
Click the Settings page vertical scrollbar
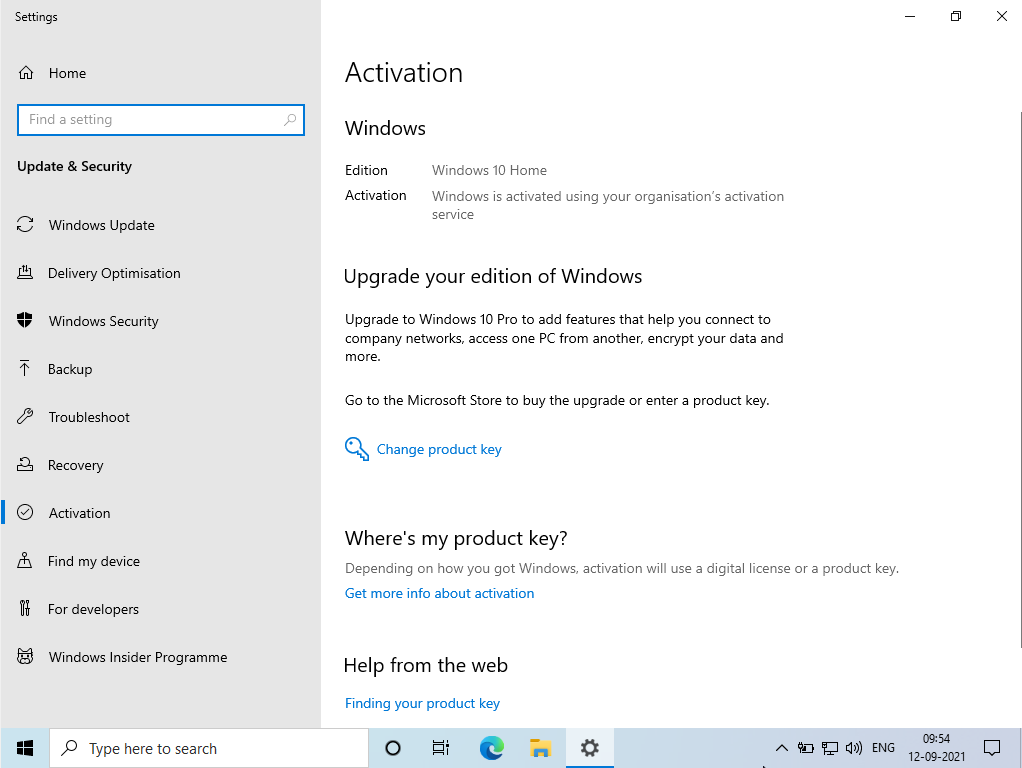click(1019, 377)
